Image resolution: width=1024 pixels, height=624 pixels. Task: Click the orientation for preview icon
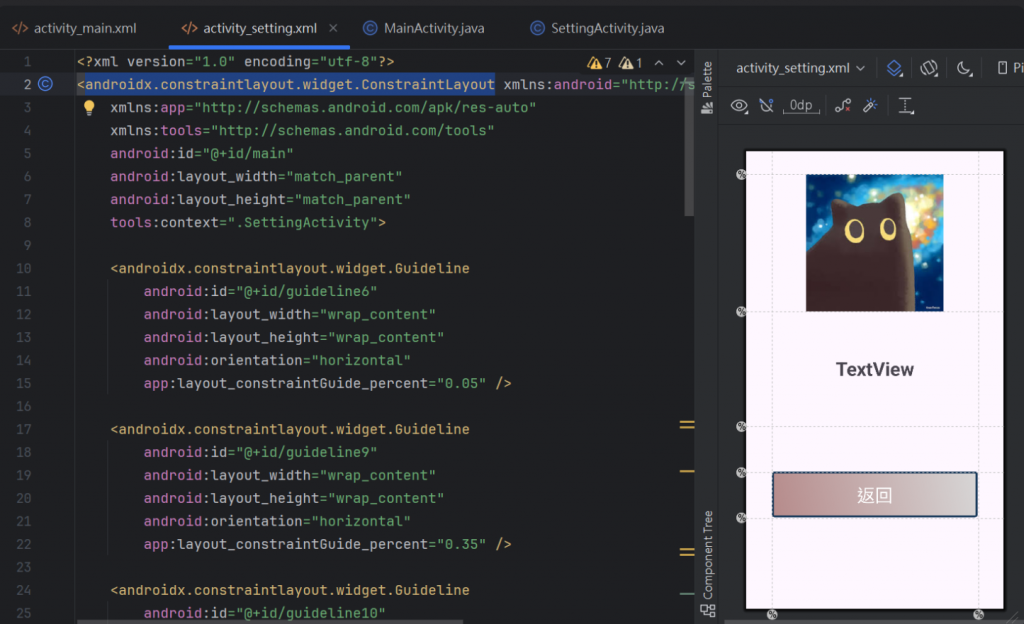tap(929, 68)
